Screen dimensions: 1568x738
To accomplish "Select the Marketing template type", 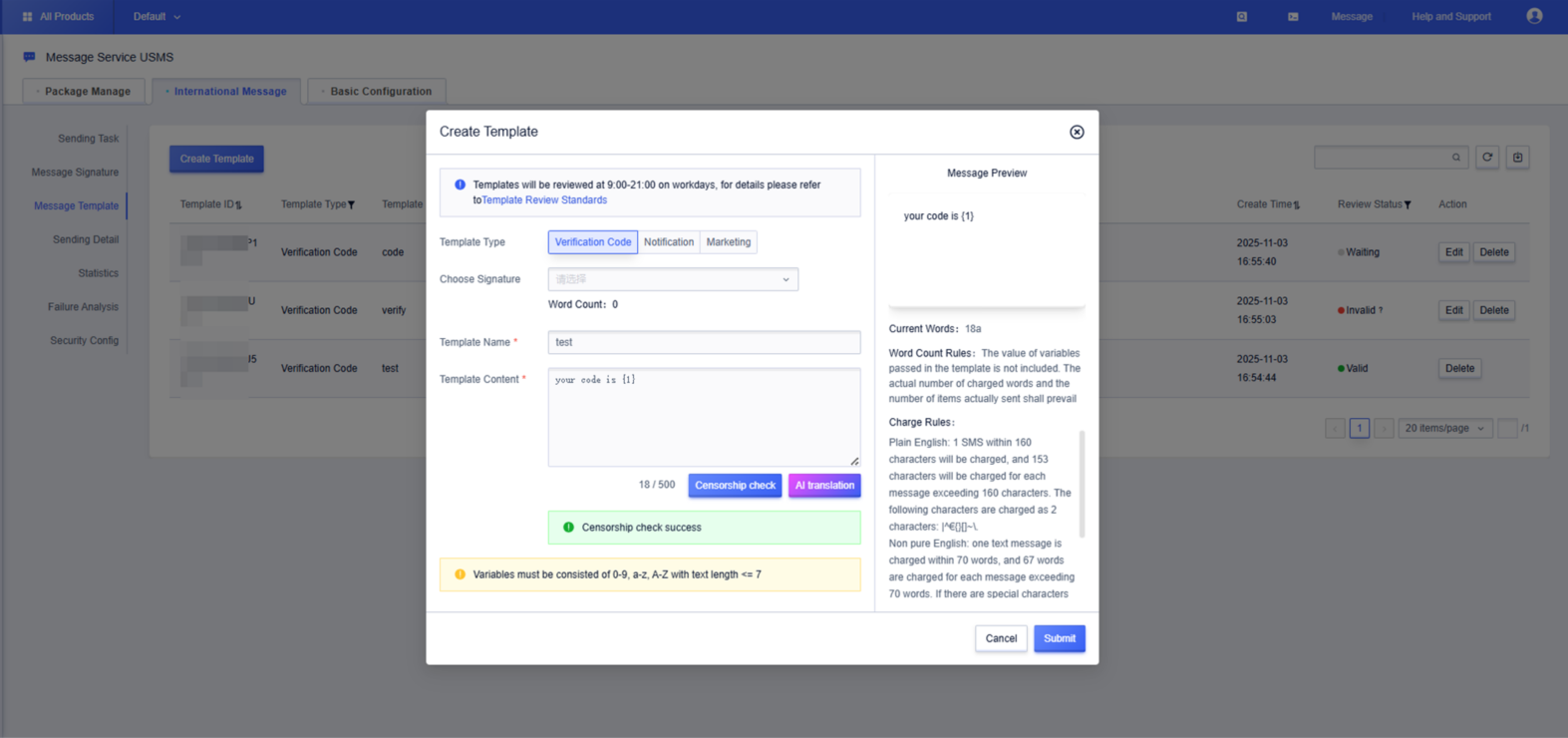I will coord(728,242).
